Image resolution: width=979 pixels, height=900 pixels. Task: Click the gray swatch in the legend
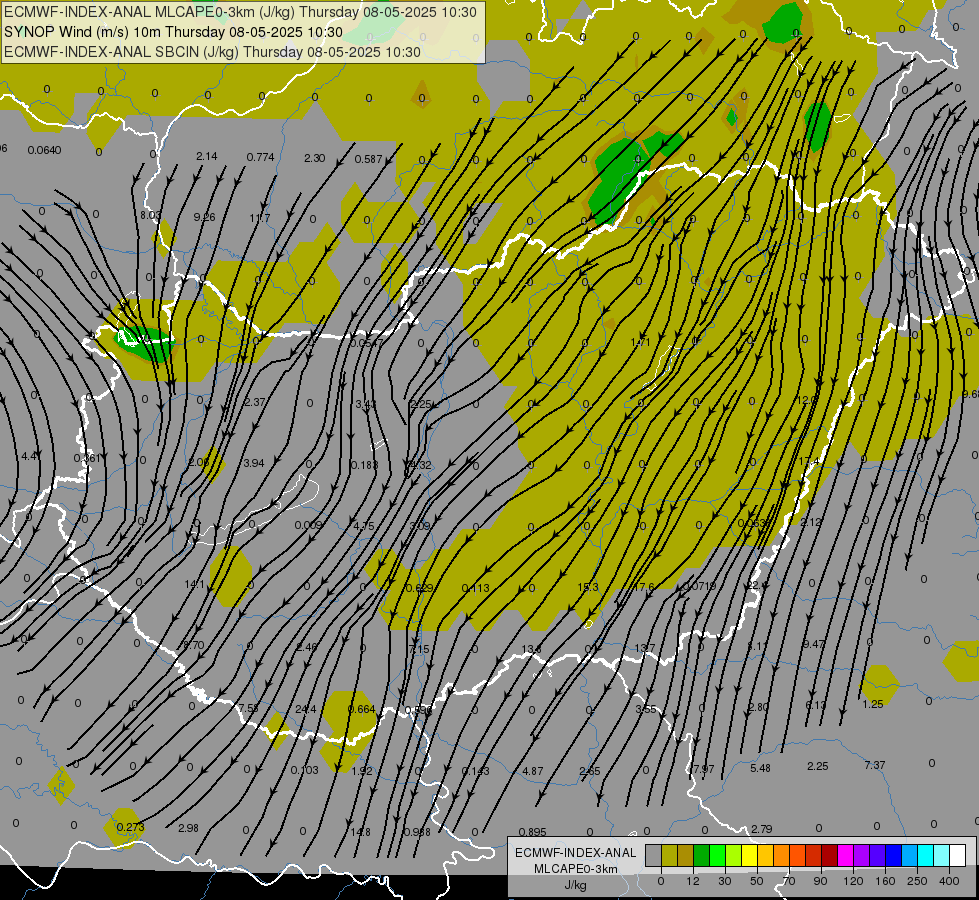(x=653, y=856)
